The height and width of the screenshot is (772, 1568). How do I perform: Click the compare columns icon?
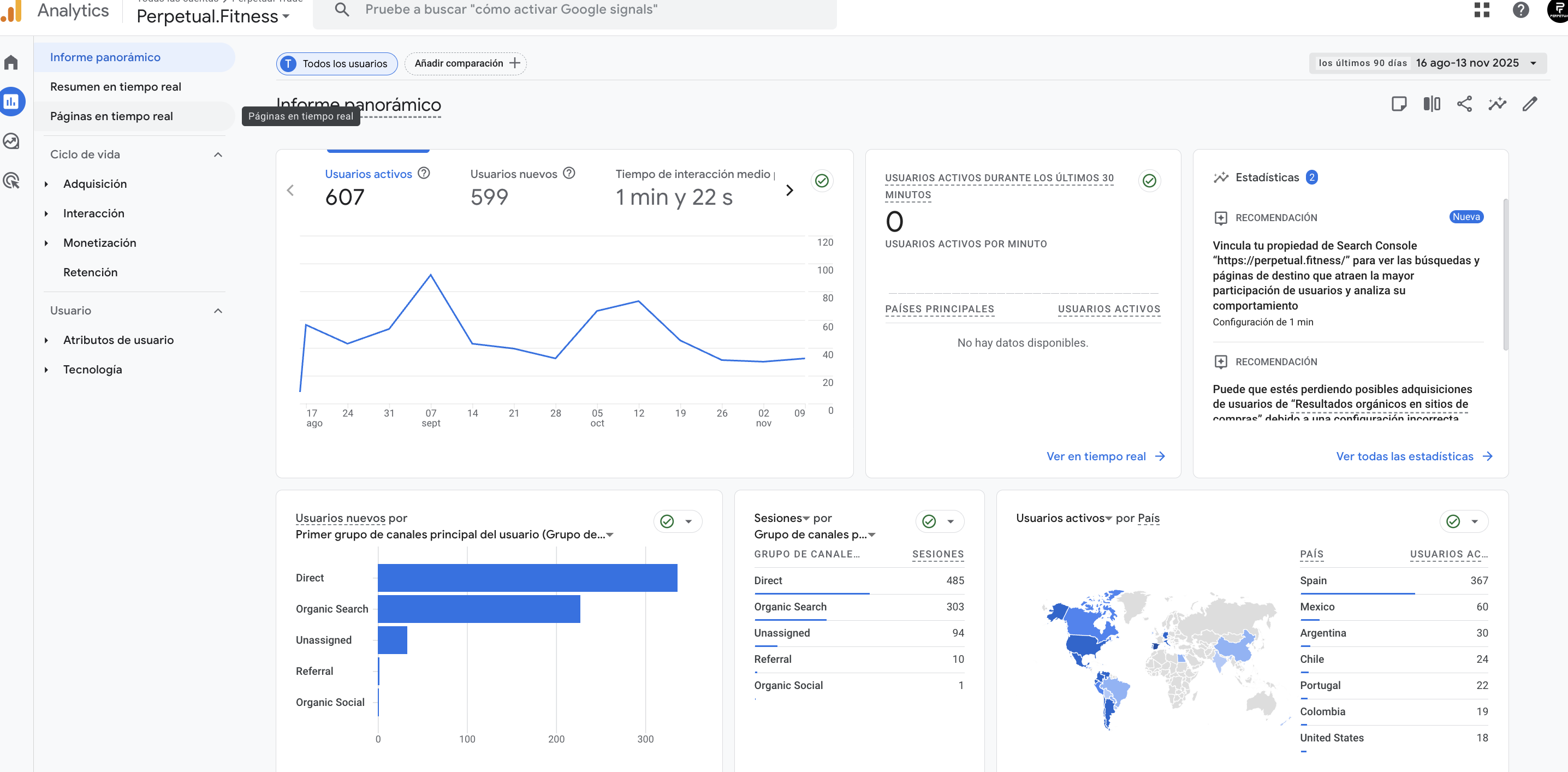pos(1432,104)
